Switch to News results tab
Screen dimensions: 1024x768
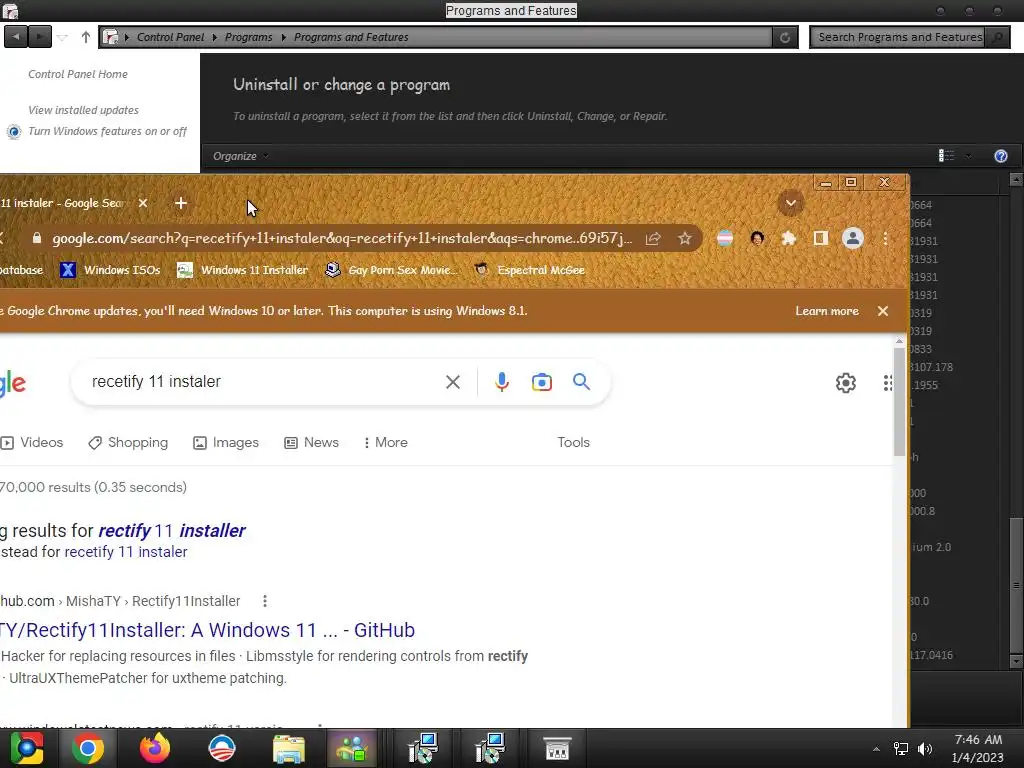click(312, 442)
